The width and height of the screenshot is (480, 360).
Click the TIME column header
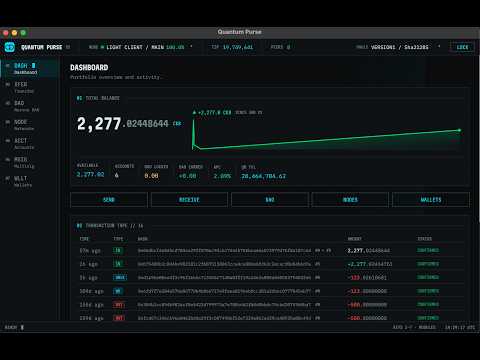coord(84,239)
